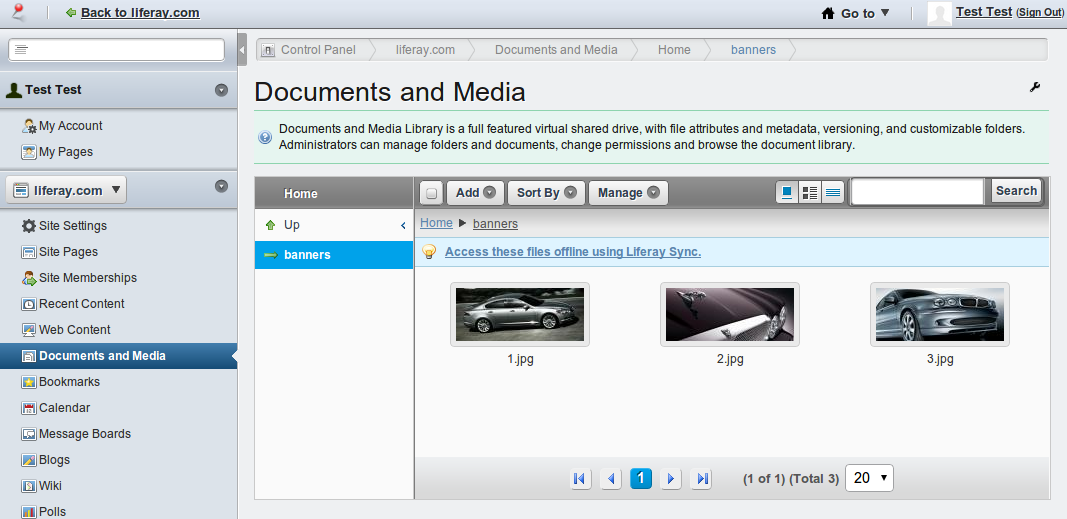This screenshot has height=519, width=1067.
Task: Open the 2.jpg image thumbnail
Action: 730,314
